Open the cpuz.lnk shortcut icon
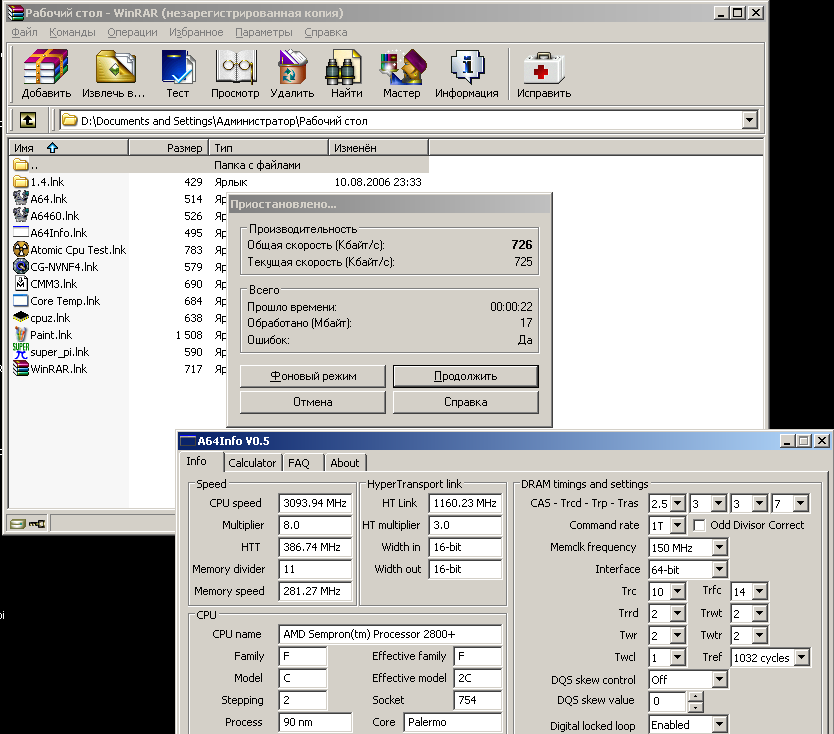The image size is (834, 734). tap(23, 317)
